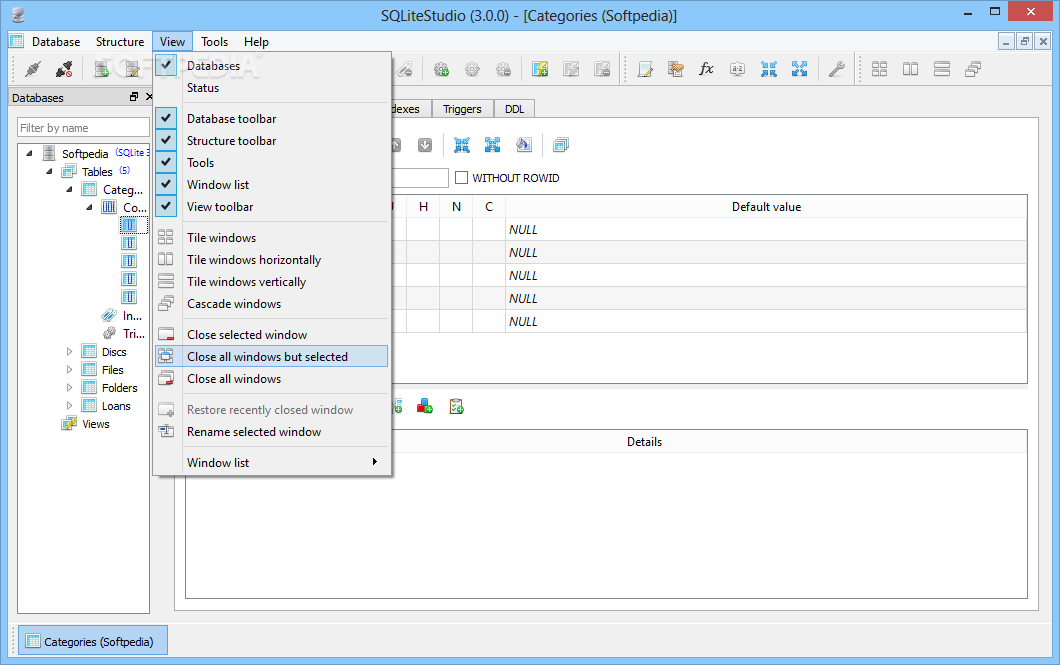Viewport: 1060px width, 665px height.
Task: Toggle the Databases panel in View menu
Action: 272,66
